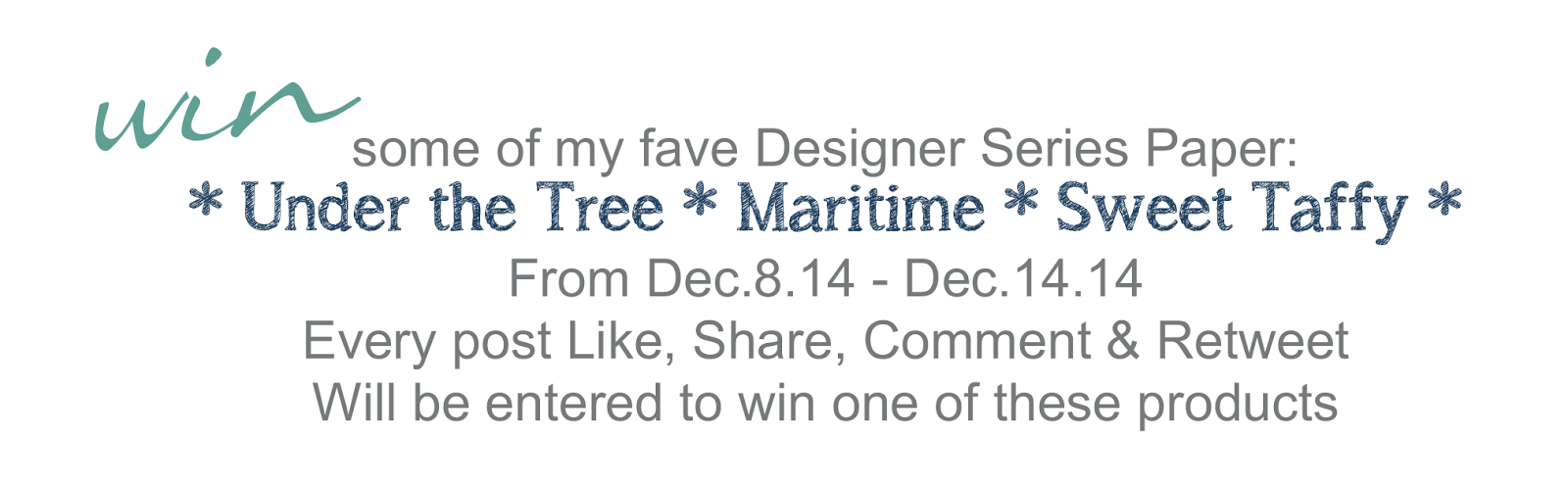Click the 'Maritime' paper name
The height and width of the screenshot is (488, 1568).
click(860, 209)
